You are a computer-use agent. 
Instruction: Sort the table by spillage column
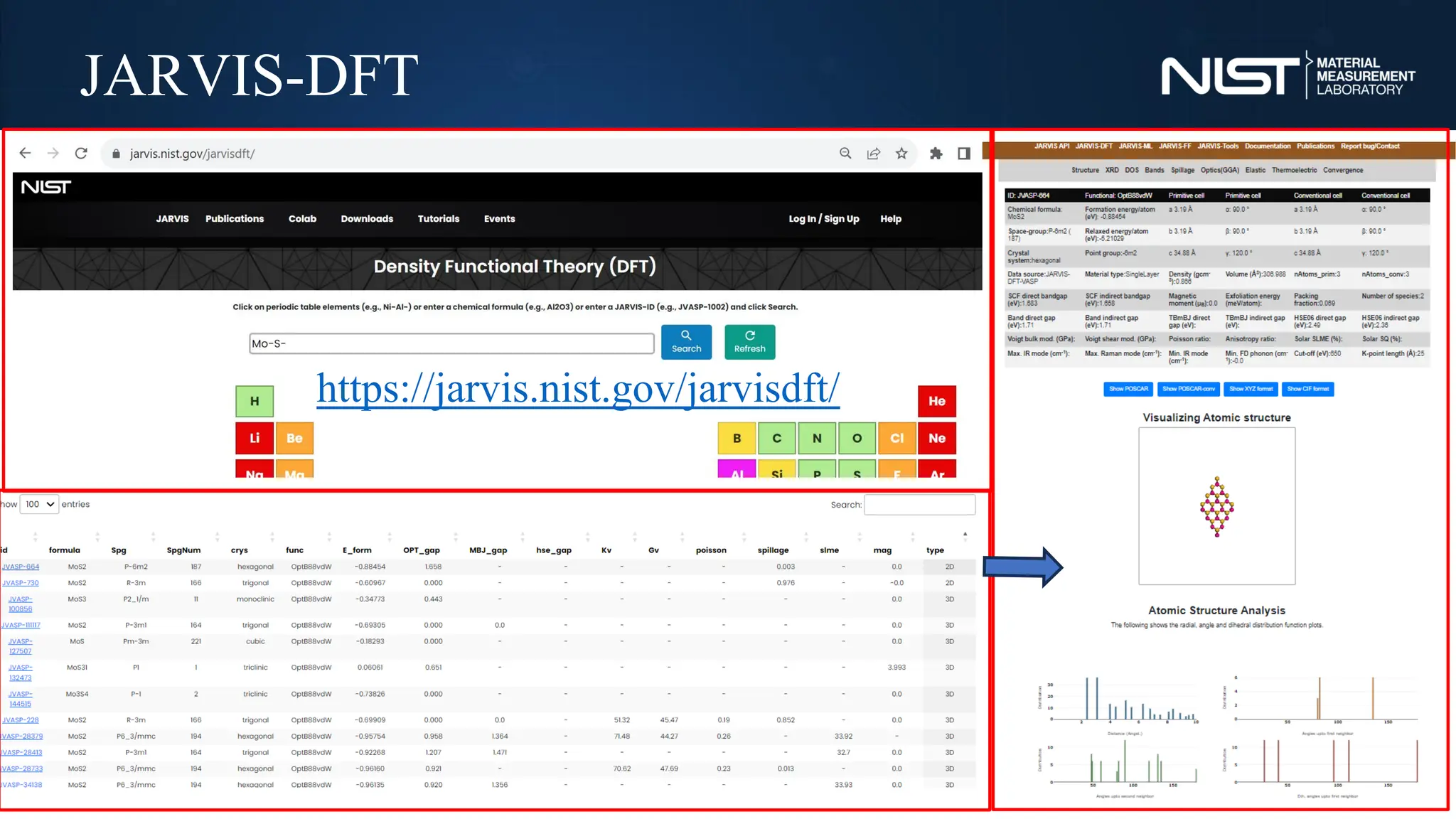tap(773, 550)
